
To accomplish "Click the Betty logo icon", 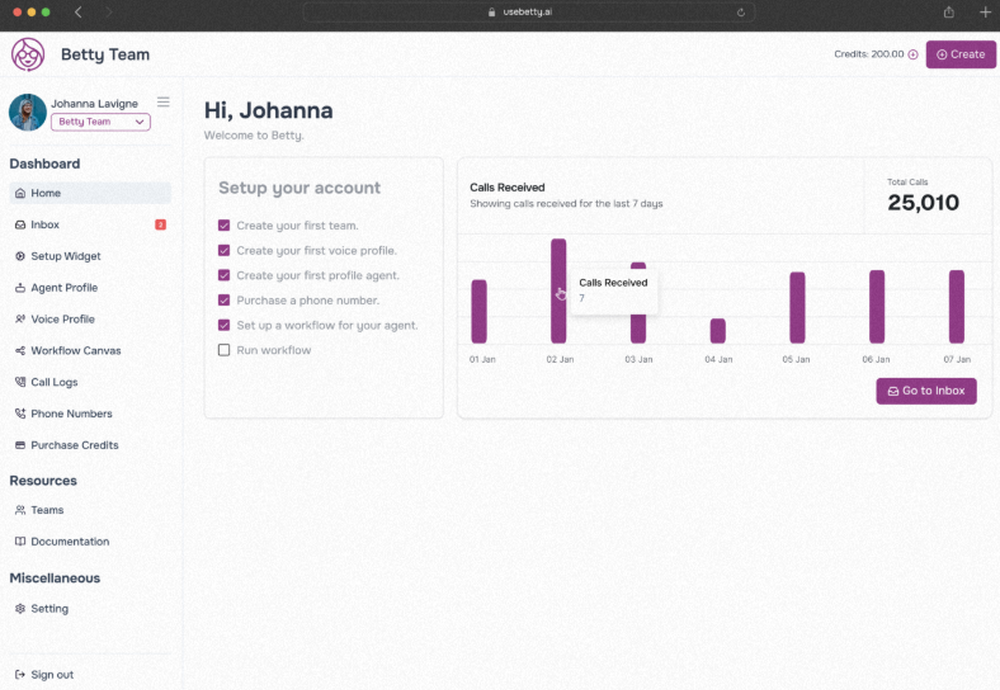I will click(28, 54).
